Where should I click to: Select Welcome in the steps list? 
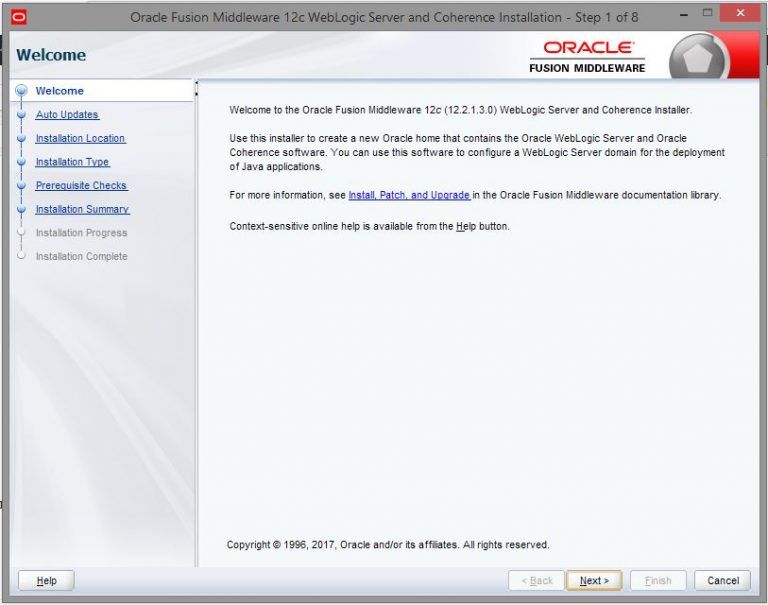pyautogui.click(x=60, y=91)
